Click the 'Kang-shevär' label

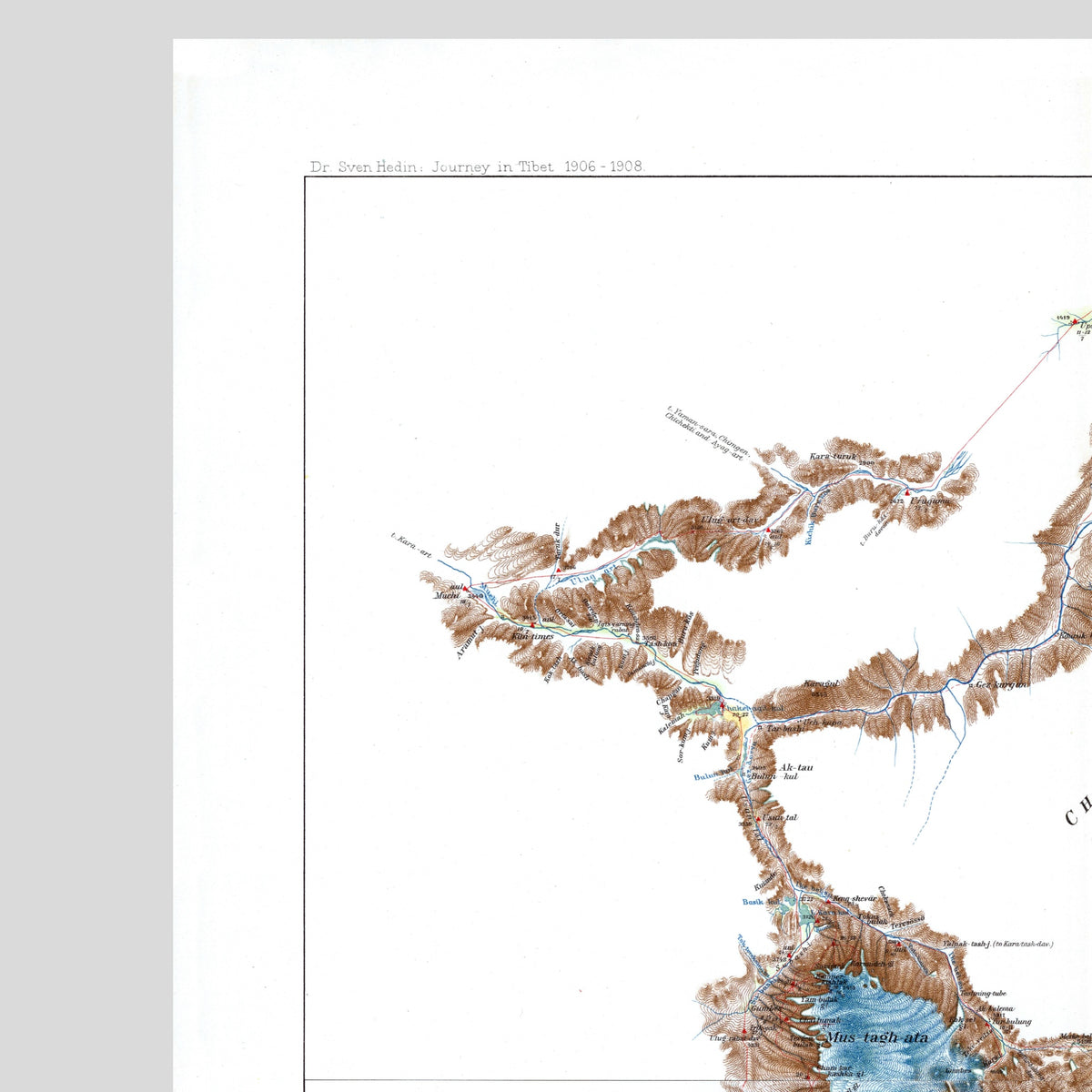854,898
